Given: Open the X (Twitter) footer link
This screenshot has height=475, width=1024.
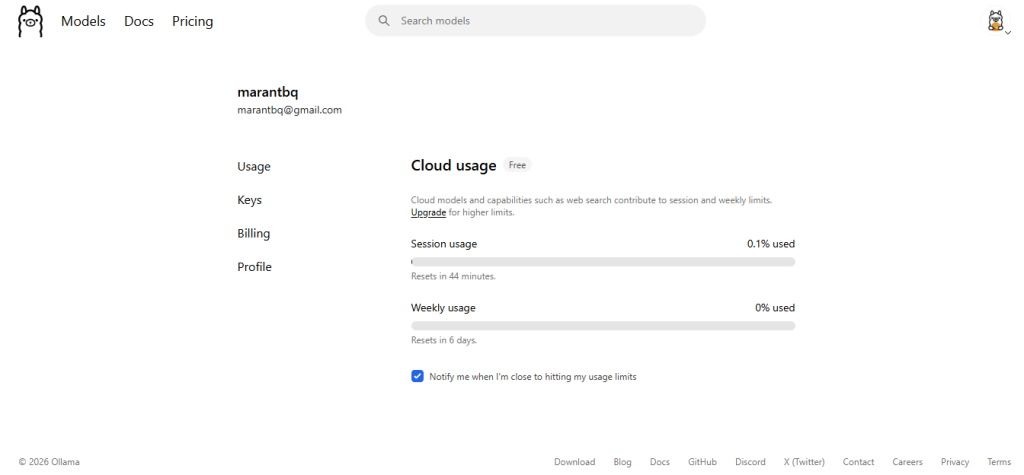Looking at the screenshot, I should (804, 462).
